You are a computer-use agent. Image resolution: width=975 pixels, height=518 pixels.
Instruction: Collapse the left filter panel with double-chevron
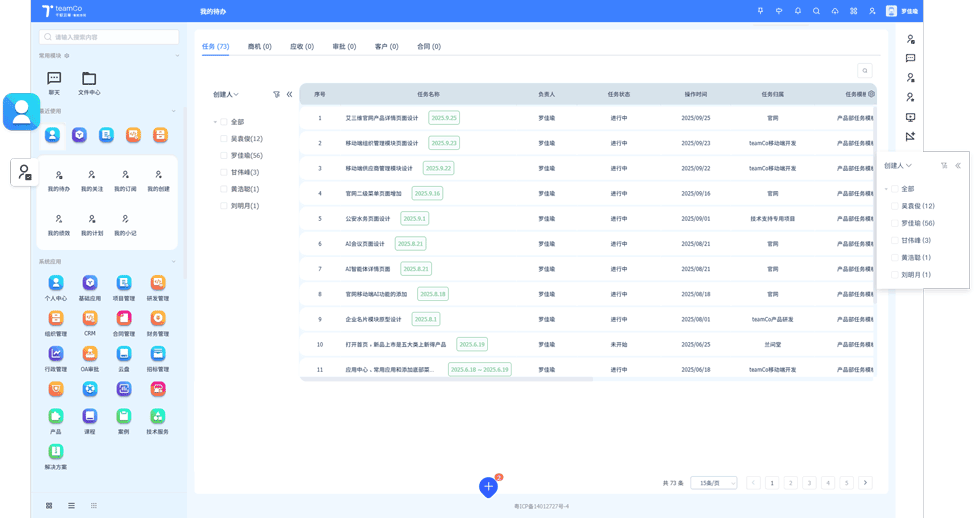(x=290, y=94)
